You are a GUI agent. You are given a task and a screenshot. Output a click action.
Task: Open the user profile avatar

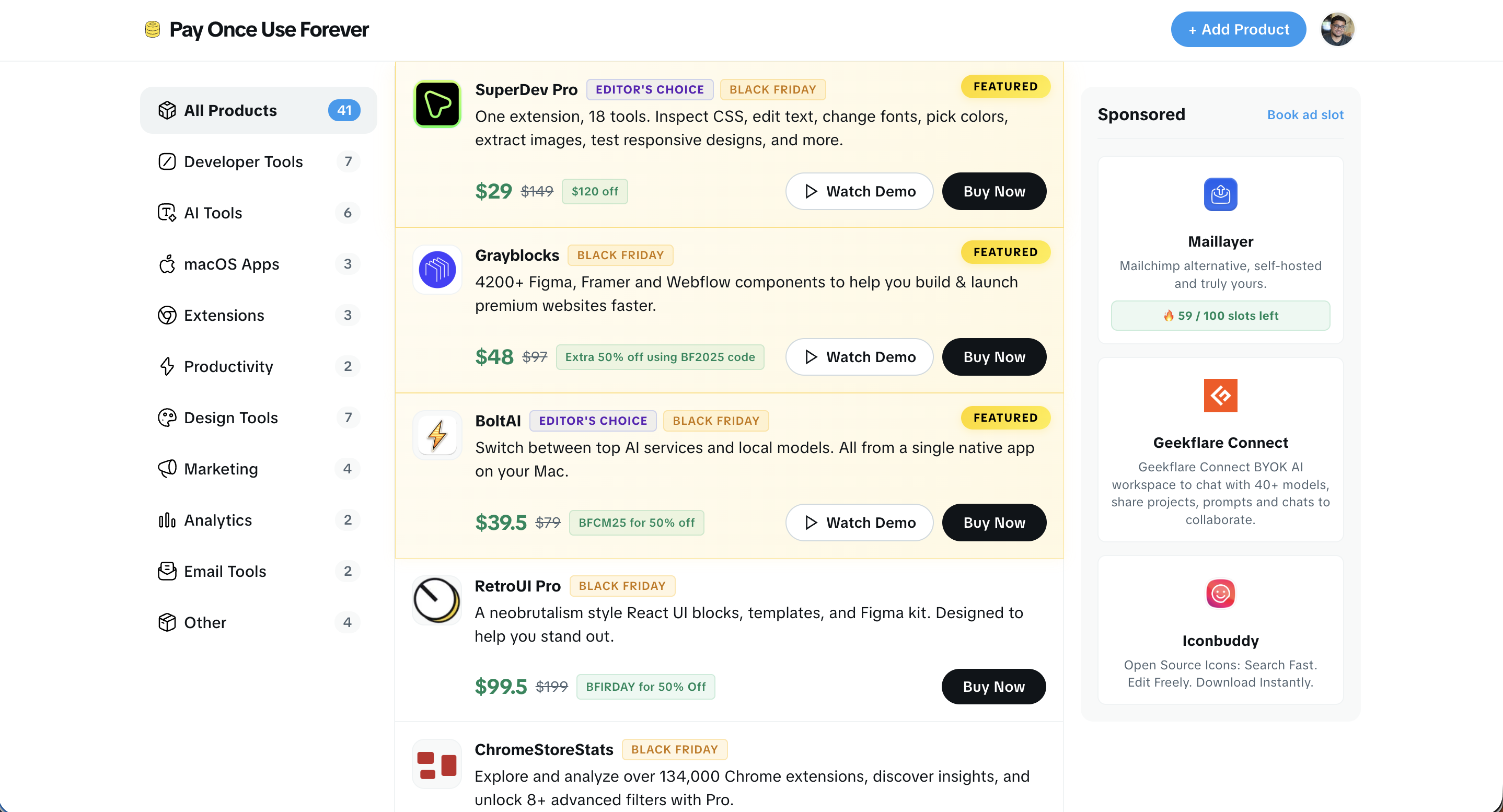1337,29
